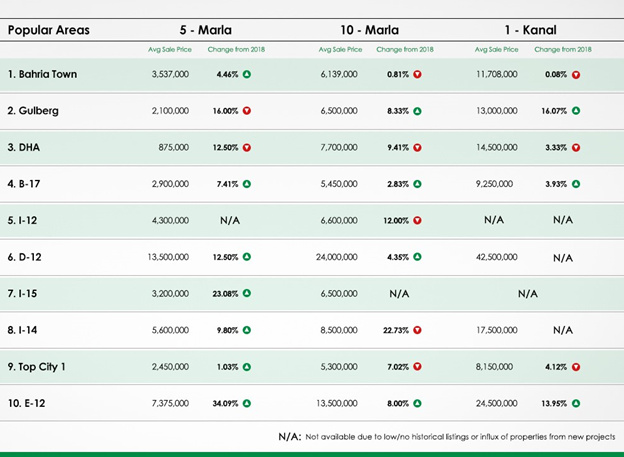The height and width of the screenshot is (457, 624).
Task: Click red down arrow beside DHA 12.50%
Action: [247, 148]
